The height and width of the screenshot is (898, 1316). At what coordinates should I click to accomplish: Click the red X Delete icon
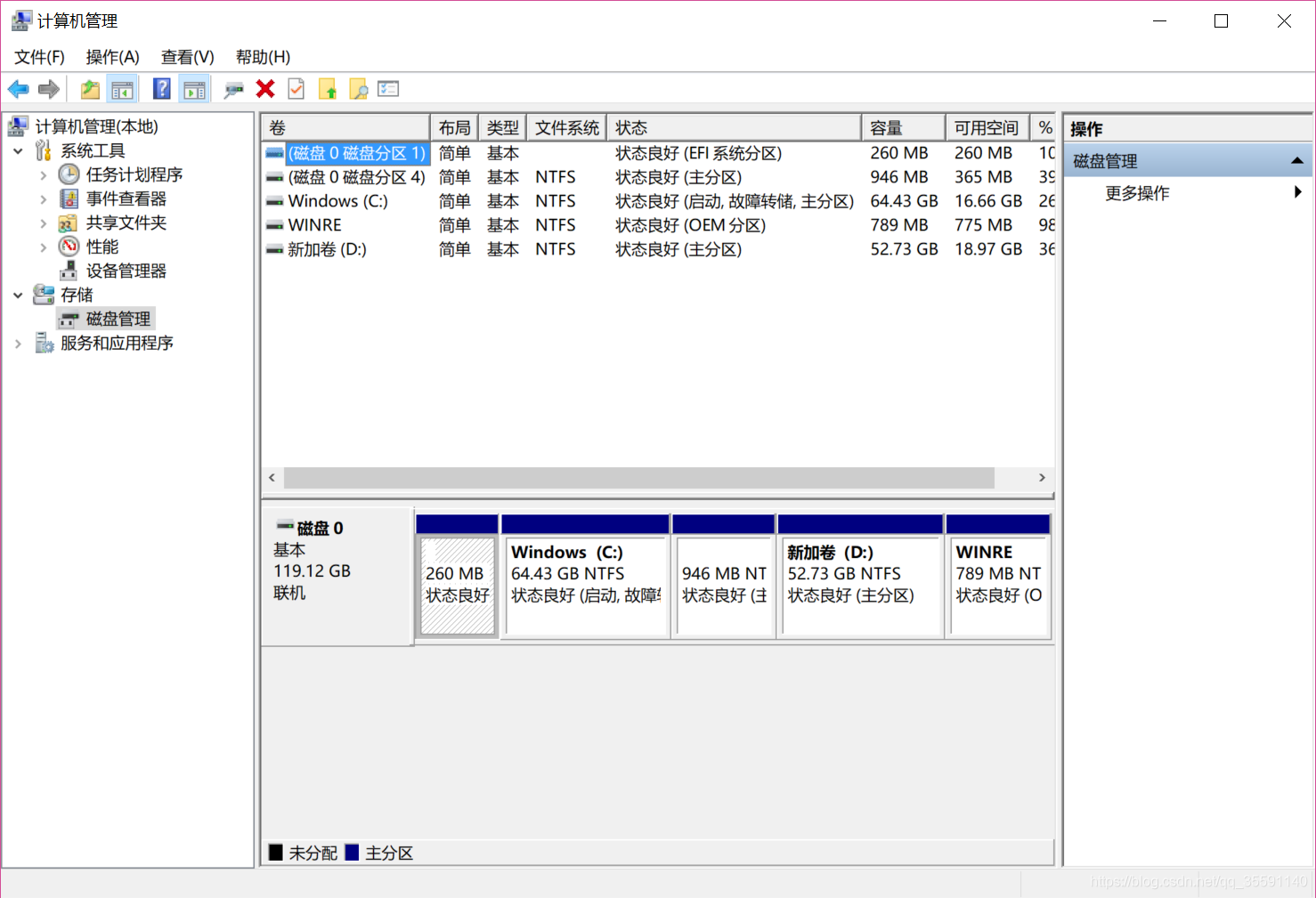pyautogui.click(x=265, y=88)
